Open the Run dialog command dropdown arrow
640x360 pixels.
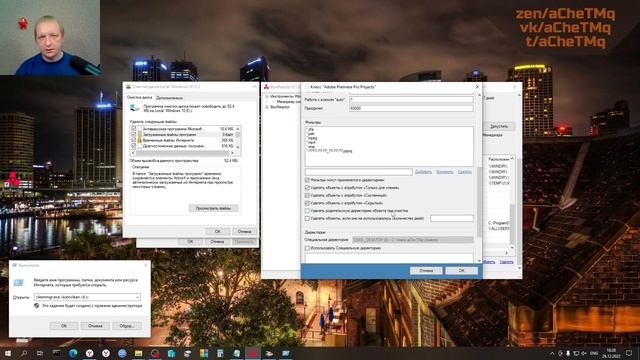point(138,297)
